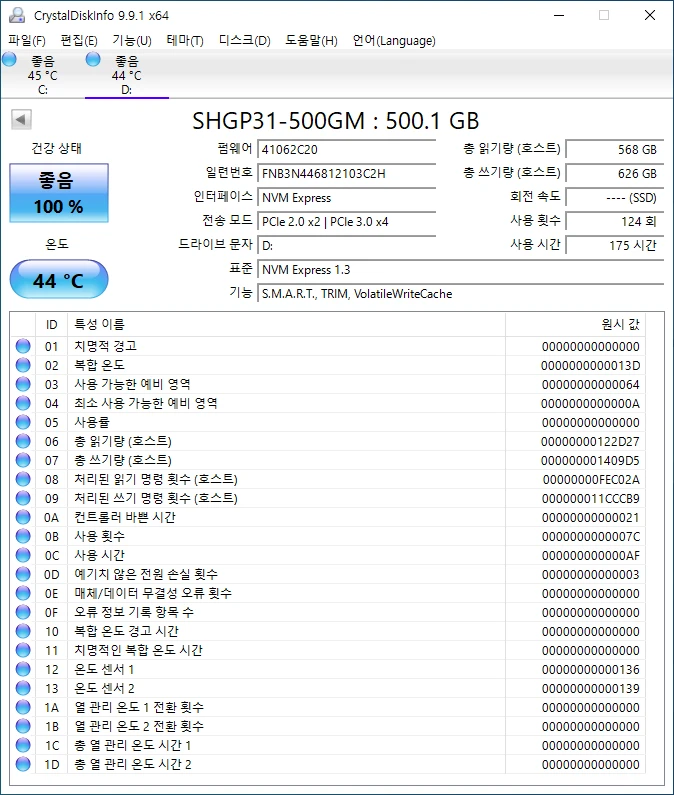Image resolution: width=674 pixels, height=795 pixels.
Task: Click total host writes value 626 GB
Action: click(615, 173)
